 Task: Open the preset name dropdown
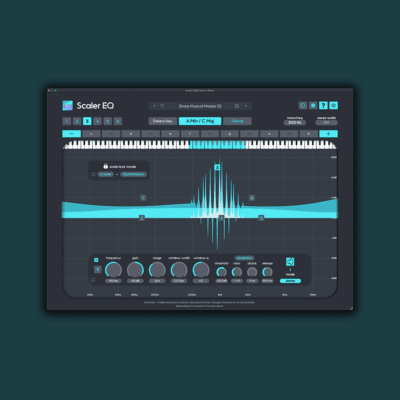[x=200, y=106]
